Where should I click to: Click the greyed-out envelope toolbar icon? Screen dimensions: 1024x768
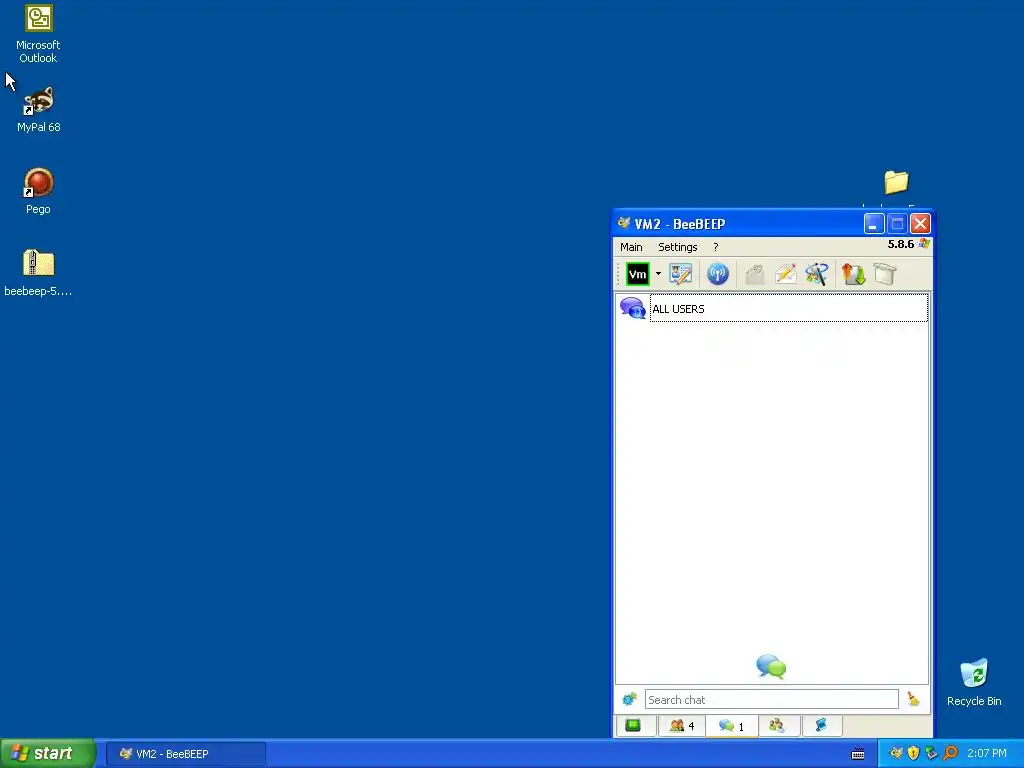point(755,274)
